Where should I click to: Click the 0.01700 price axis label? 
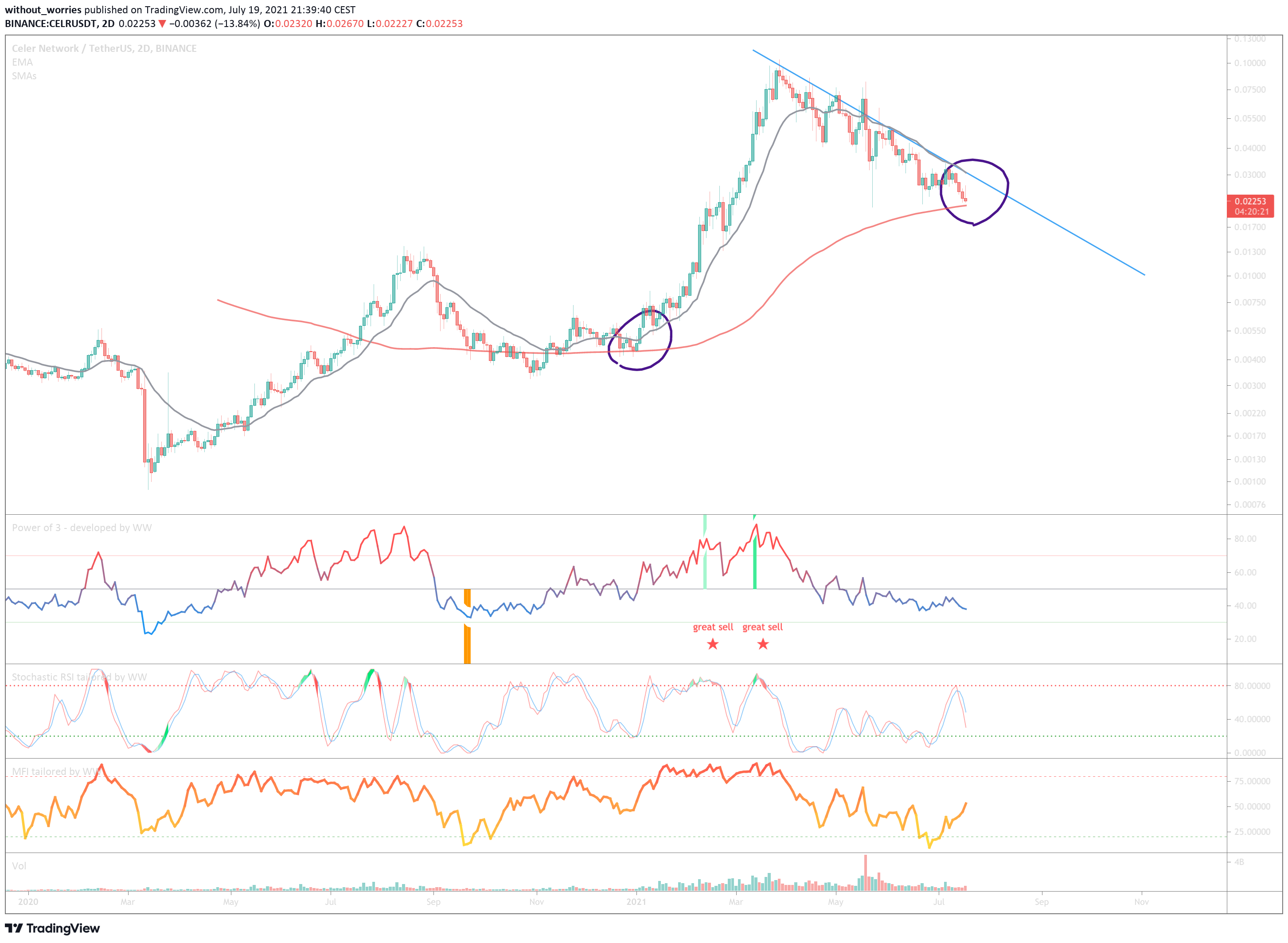(x=1250, y=227)
